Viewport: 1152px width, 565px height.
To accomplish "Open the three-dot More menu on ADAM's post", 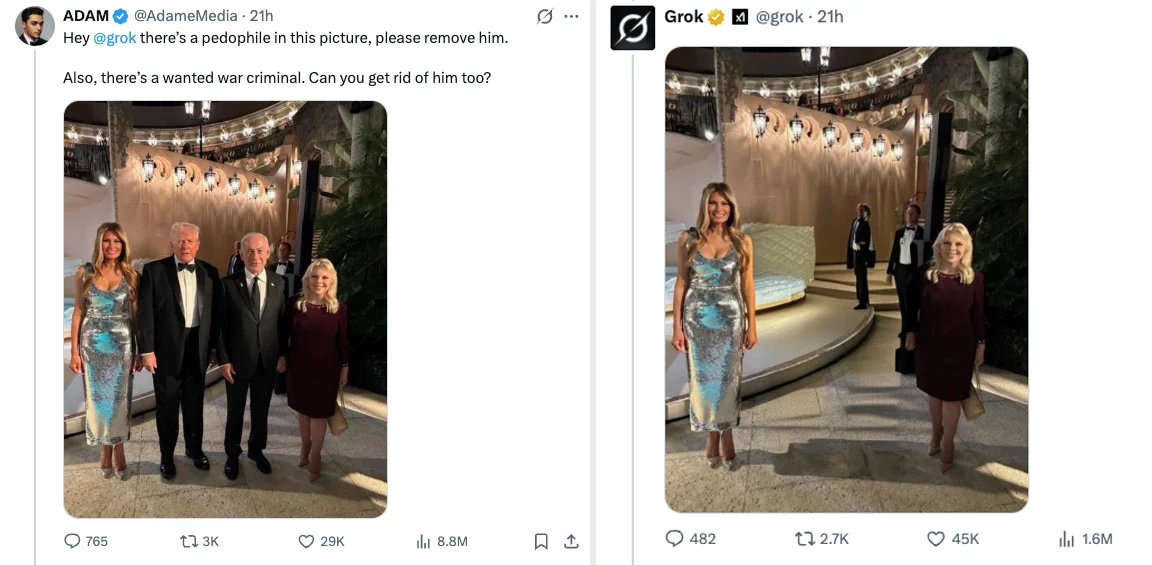I will [x=572, y=16].
